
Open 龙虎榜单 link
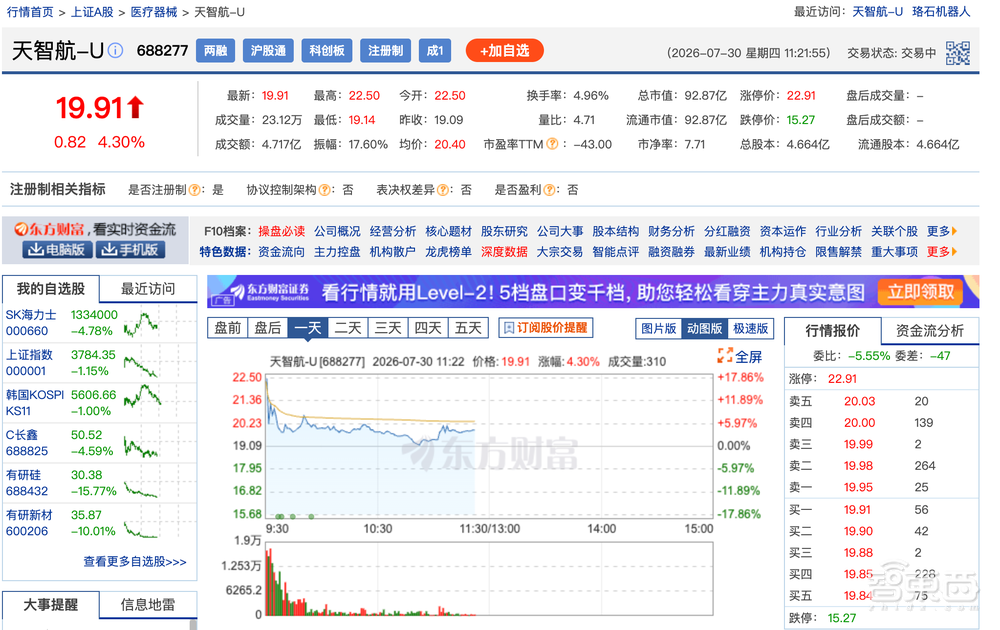448,252
